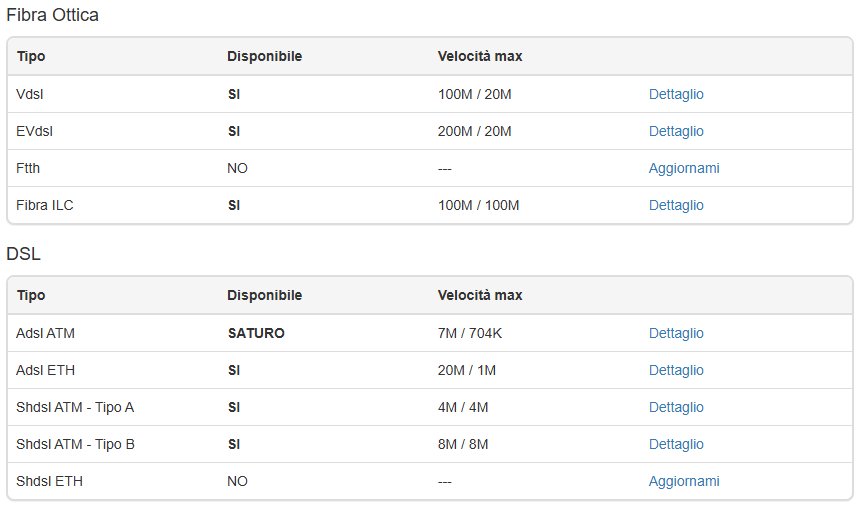The width and height of the screenshot is (863, 513).
Task: Open Dettaglio link for EVdsl row
Action: [x=676, y=131]
